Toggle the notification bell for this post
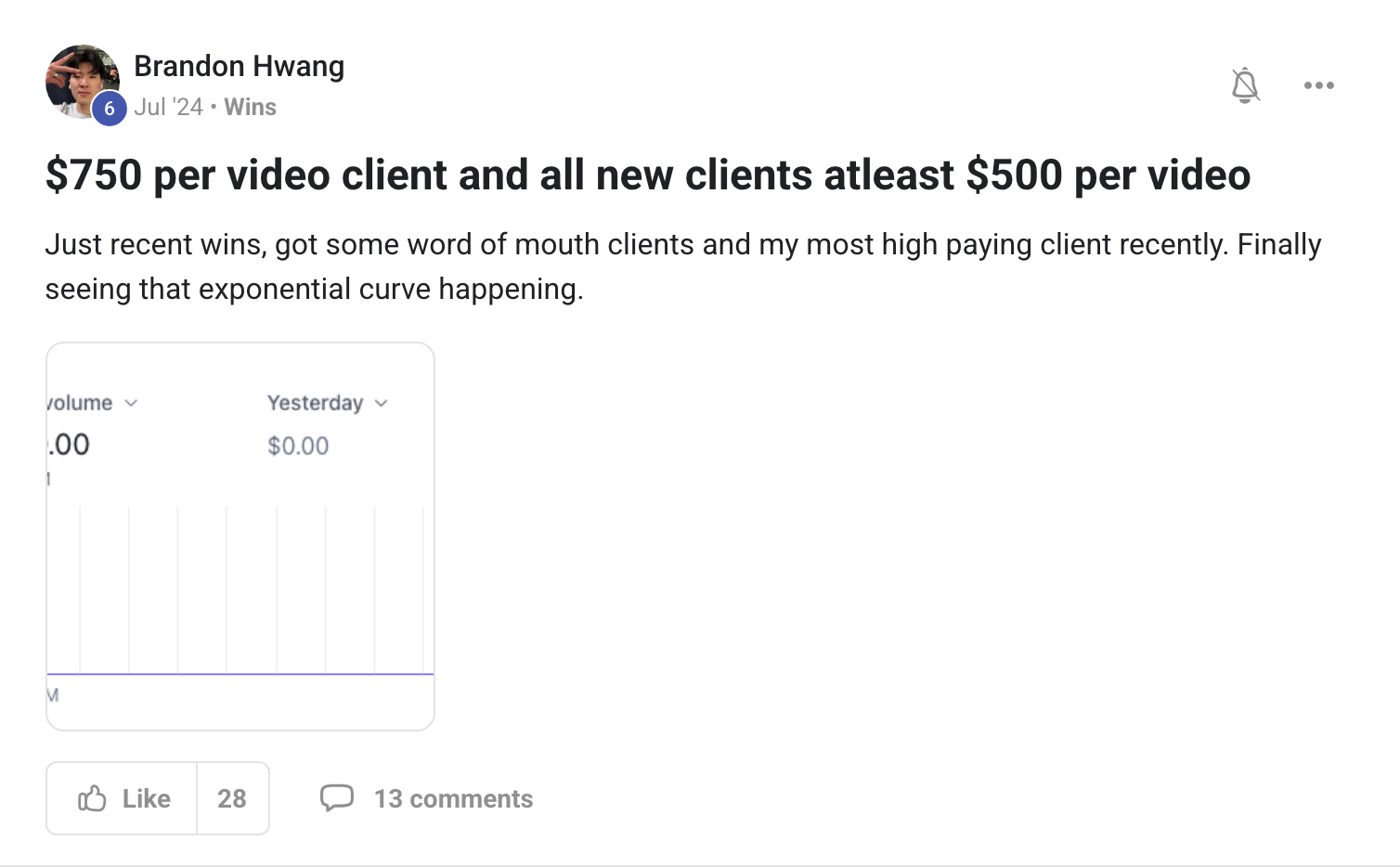 click(x=1245, y=85)
